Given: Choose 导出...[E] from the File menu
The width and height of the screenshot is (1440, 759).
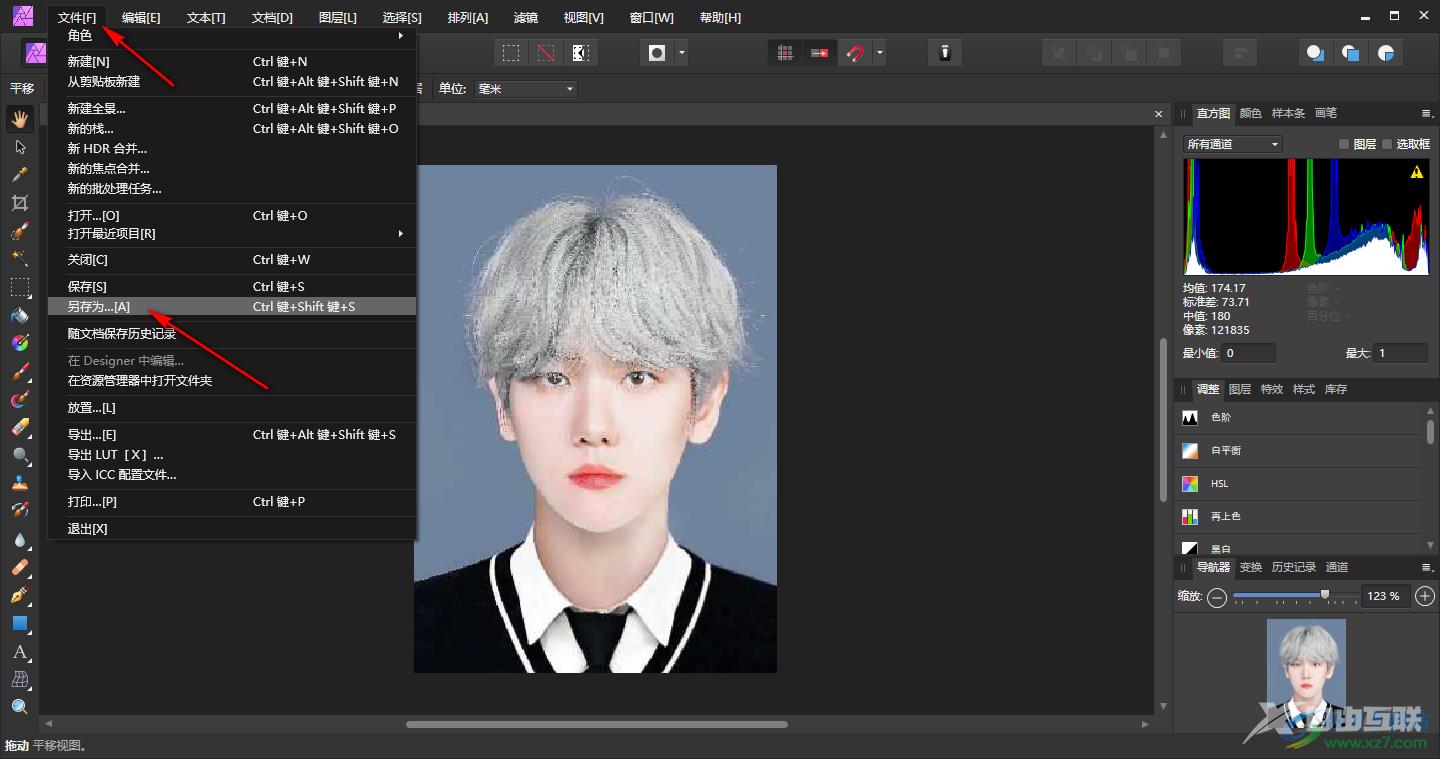Looking at the screenshot, I should pyautogui.click(x=232, y=434).
